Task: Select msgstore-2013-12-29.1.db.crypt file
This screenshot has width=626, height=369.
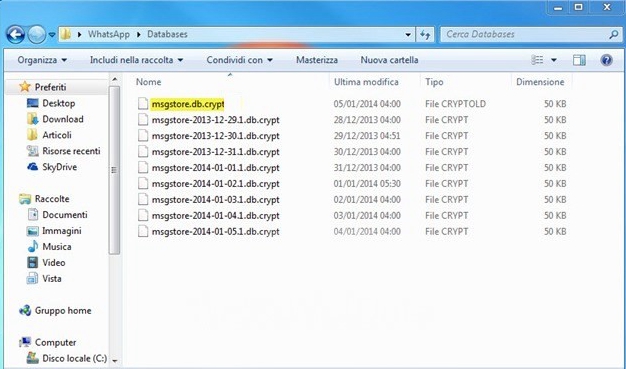Action: pos(215,120)
